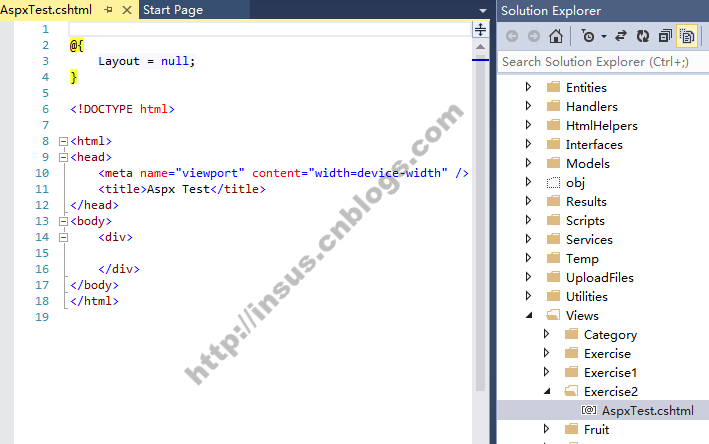Expand the UploadFiles folder arrow
The width and height of the screenshot is (709, 444).
tap(529, 276)
